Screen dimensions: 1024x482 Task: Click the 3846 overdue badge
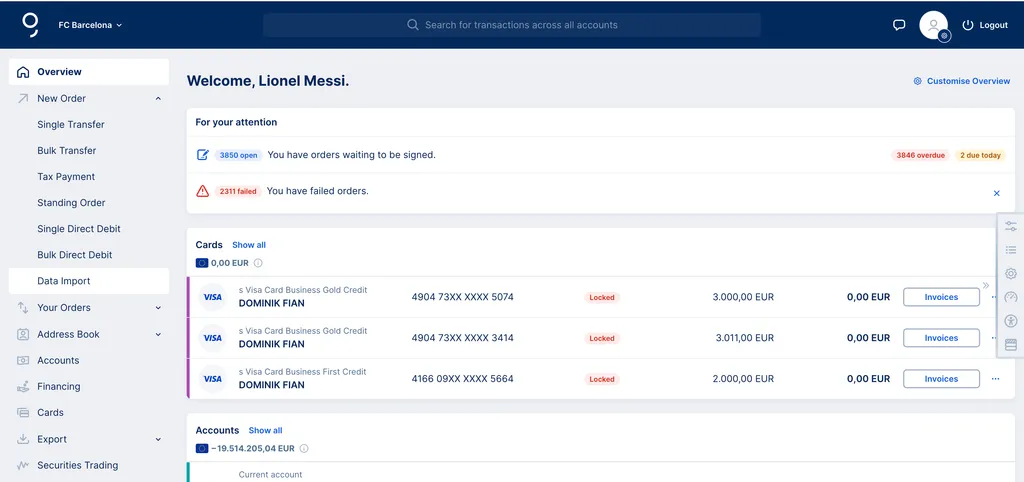920,155
